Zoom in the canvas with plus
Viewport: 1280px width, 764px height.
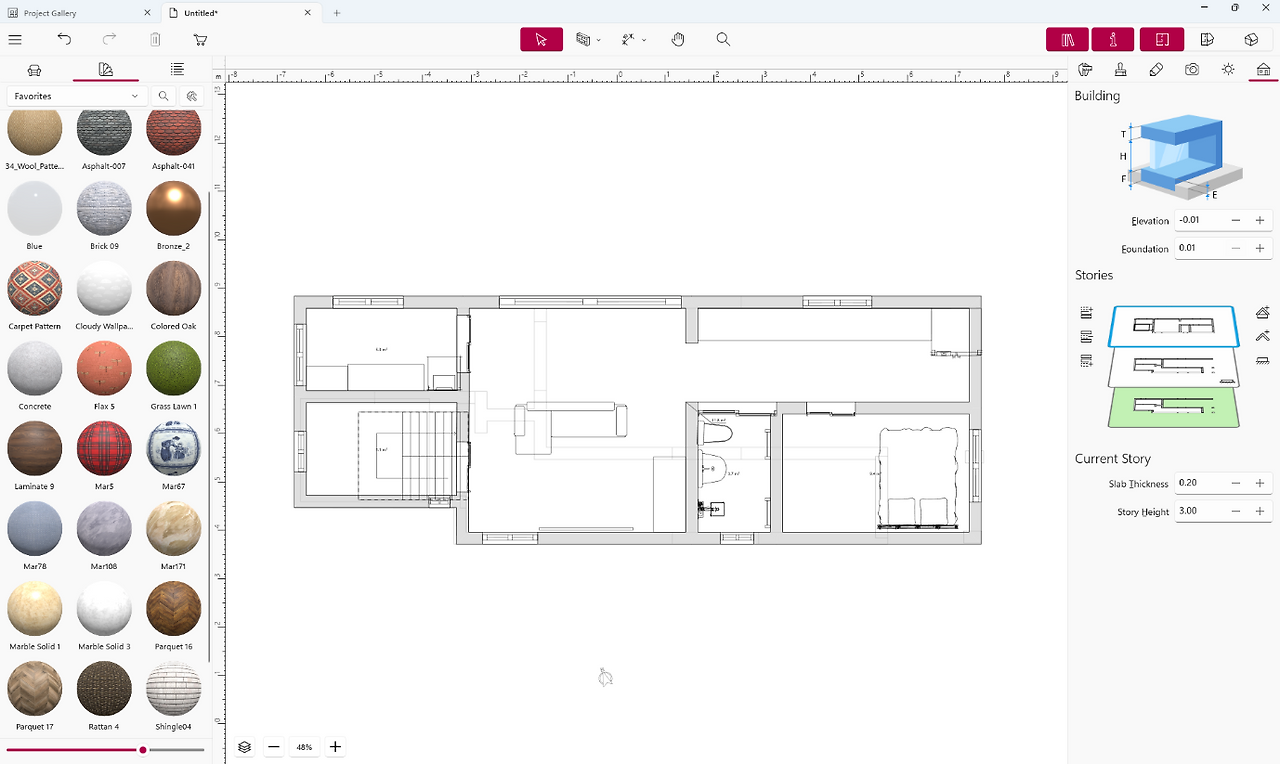pos(335,747)
